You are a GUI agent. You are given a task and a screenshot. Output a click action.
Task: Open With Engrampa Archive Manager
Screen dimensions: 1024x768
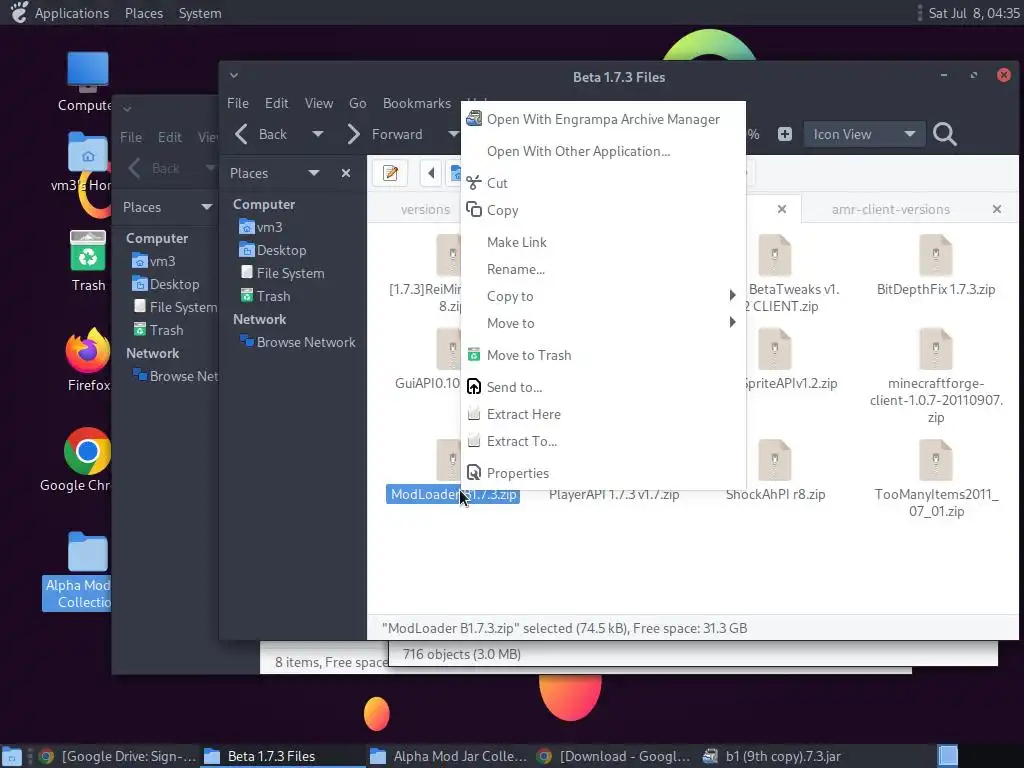click(603, 120)
